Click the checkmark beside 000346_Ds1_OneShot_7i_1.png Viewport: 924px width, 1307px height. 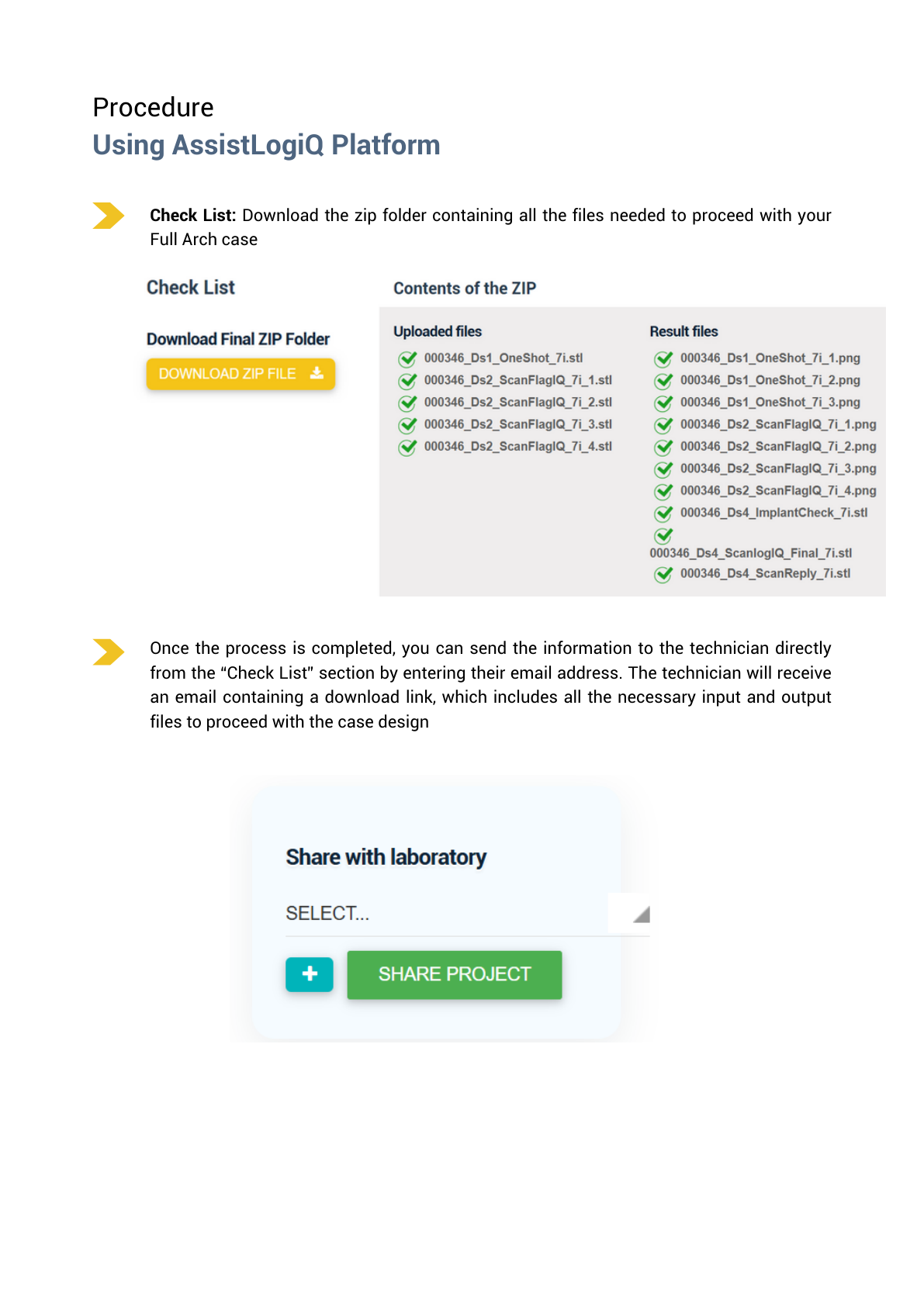tap(663, 358)
